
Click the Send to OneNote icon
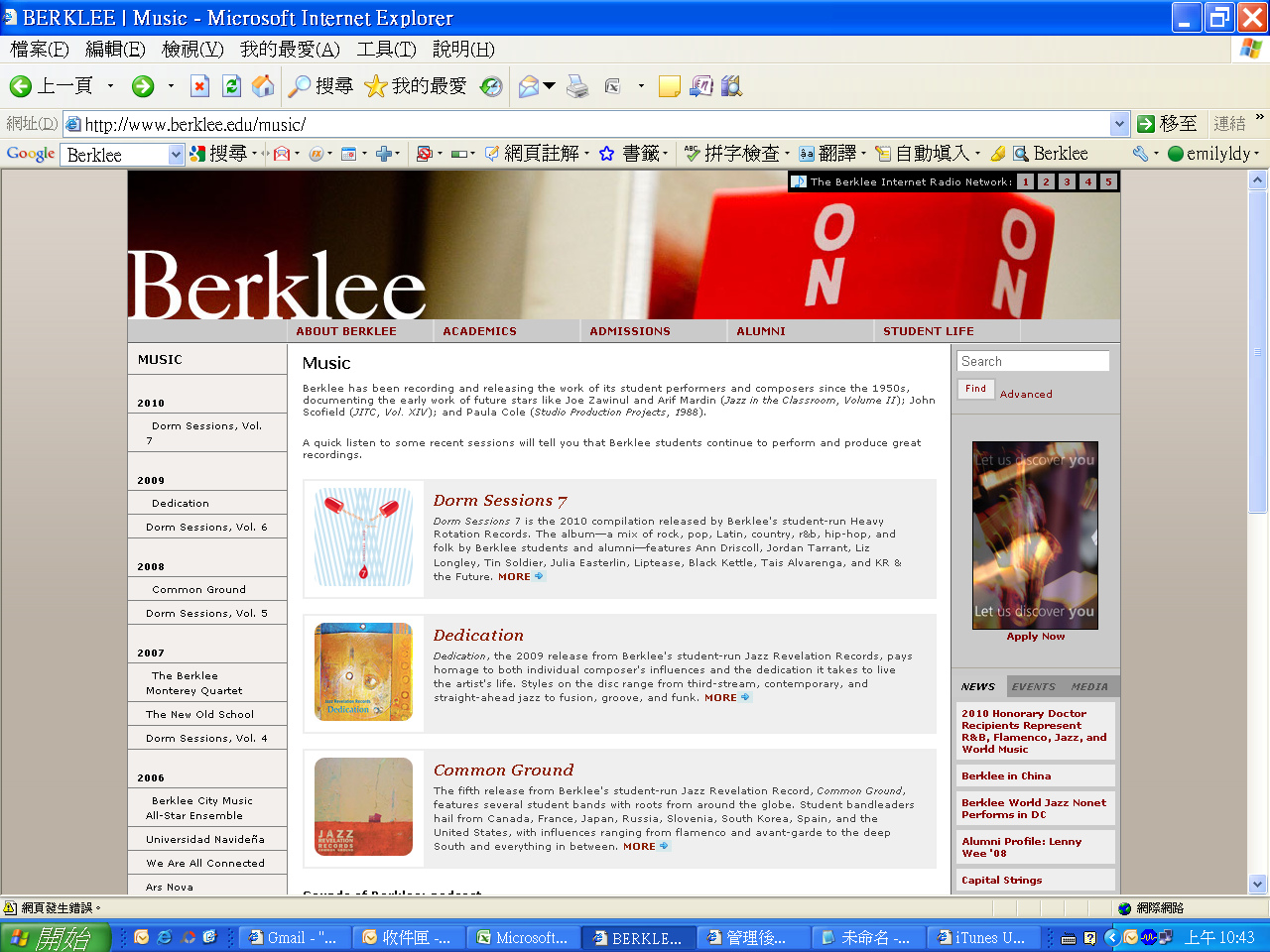701,86
